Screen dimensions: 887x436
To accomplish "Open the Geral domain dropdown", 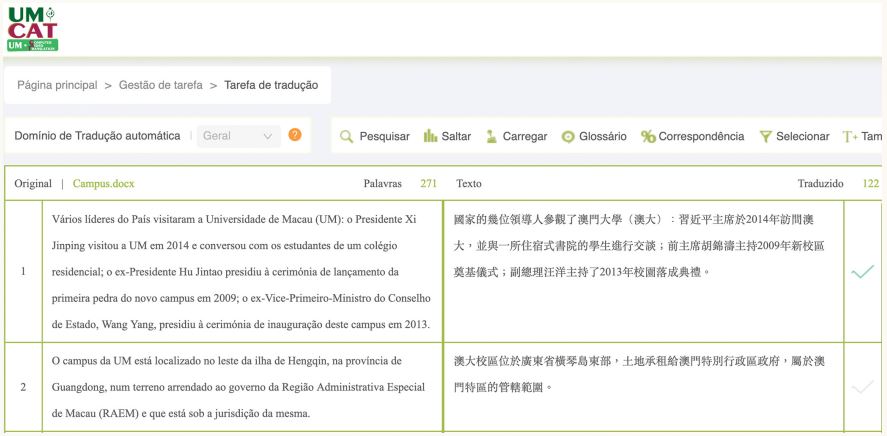I will 238,136.
